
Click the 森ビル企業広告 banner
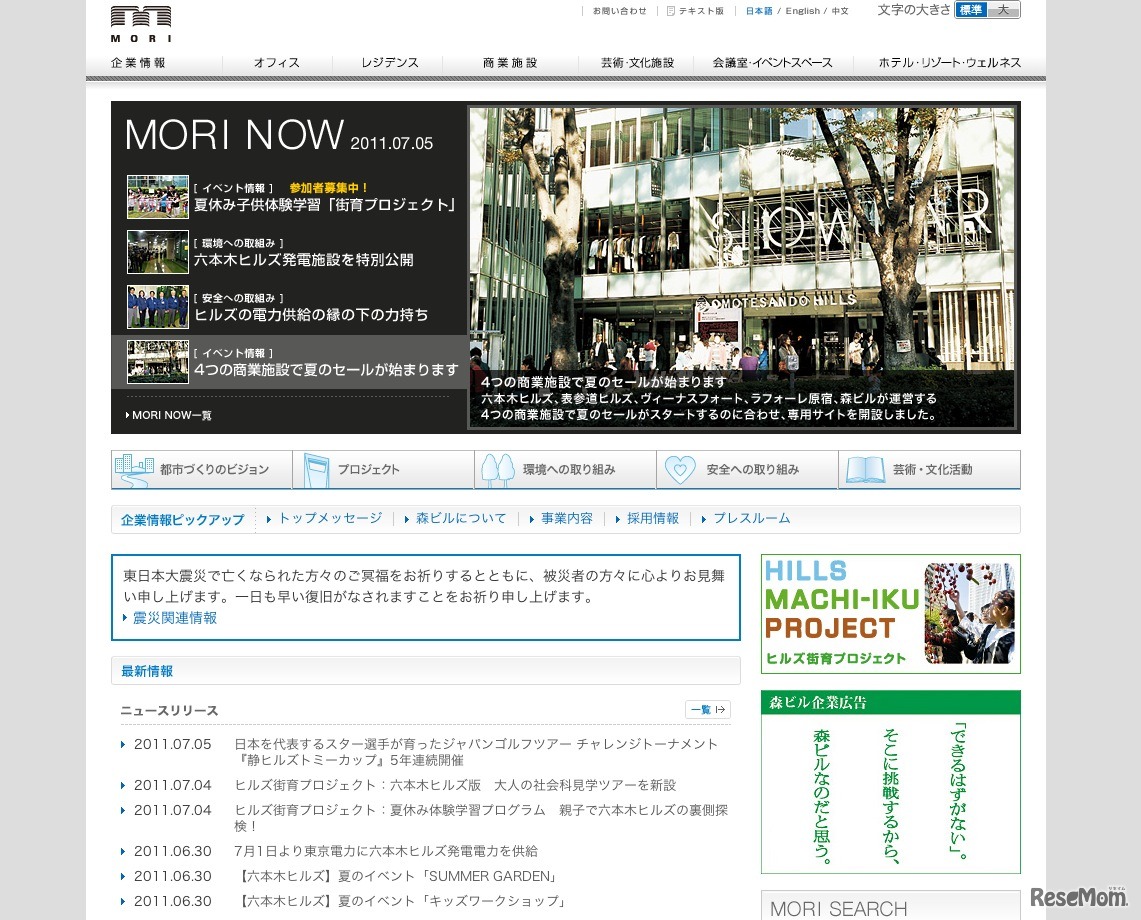click(891, 782)
